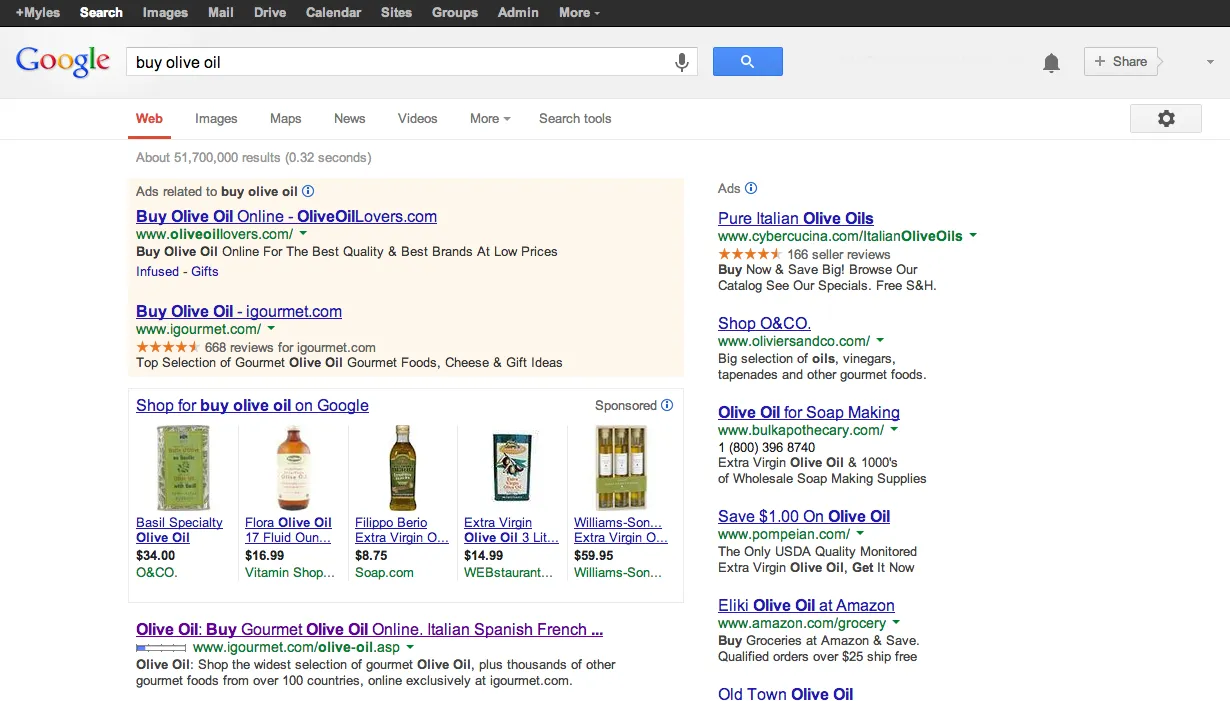
Task: Switch to the Images search tab
Action: (x=216, y=118)
